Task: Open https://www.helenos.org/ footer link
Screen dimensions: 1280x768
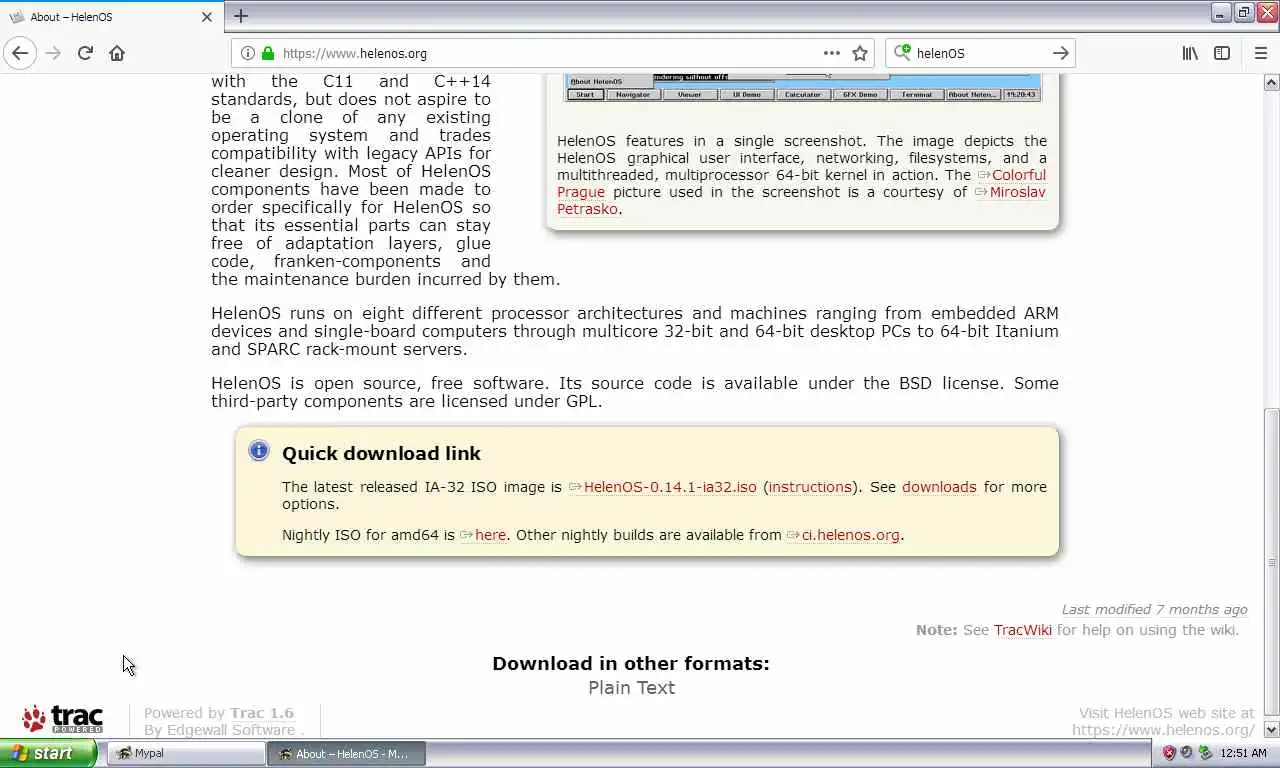Action: [x=1163, y=730]
